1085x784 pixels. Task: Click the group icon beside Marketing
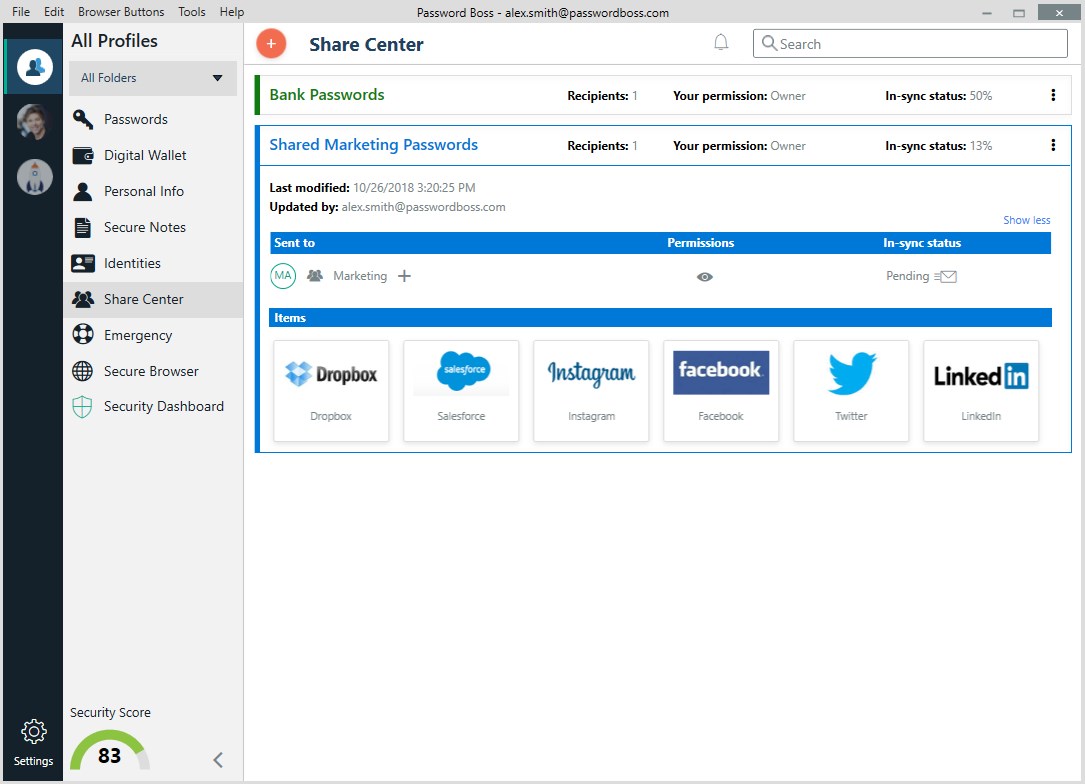coord(315,275)
